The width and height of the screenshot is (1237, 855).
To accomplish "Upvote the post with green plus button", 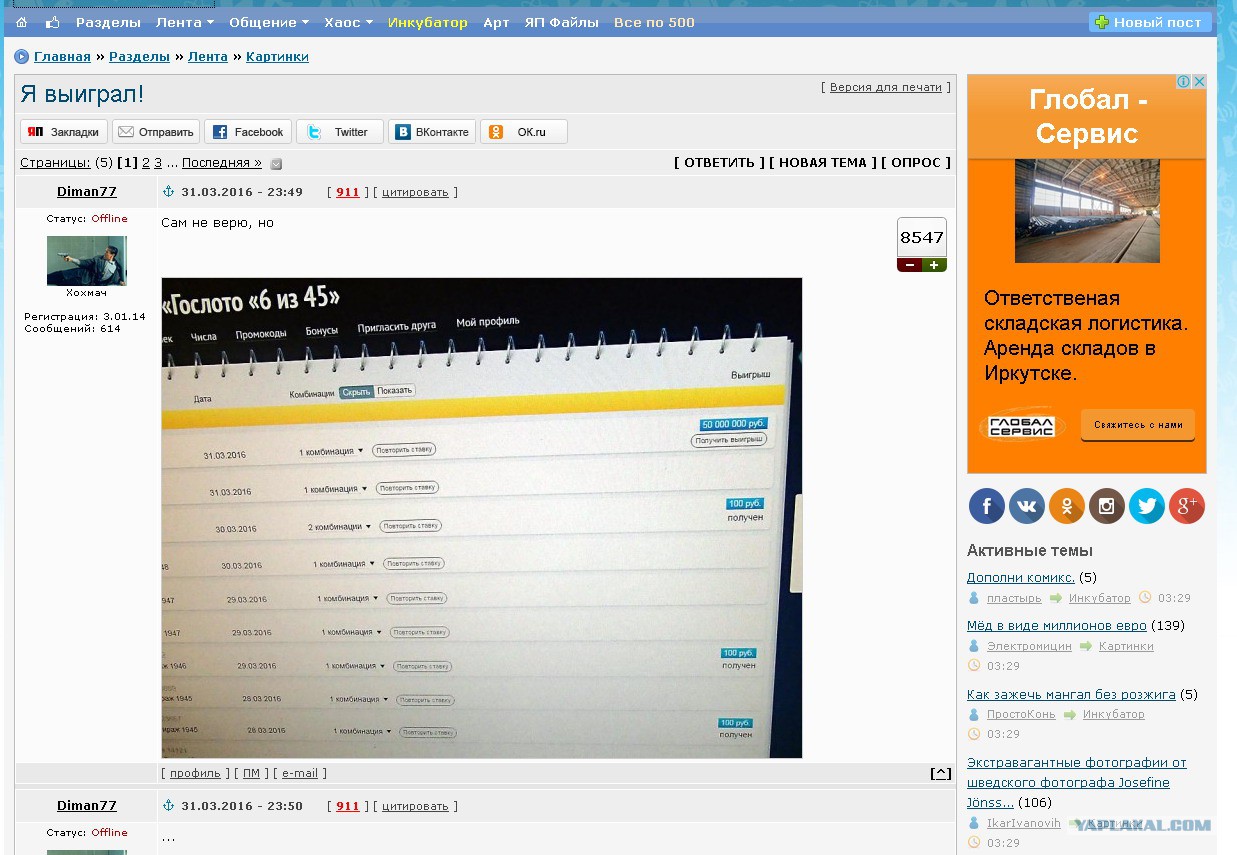I will pos(934,265).
